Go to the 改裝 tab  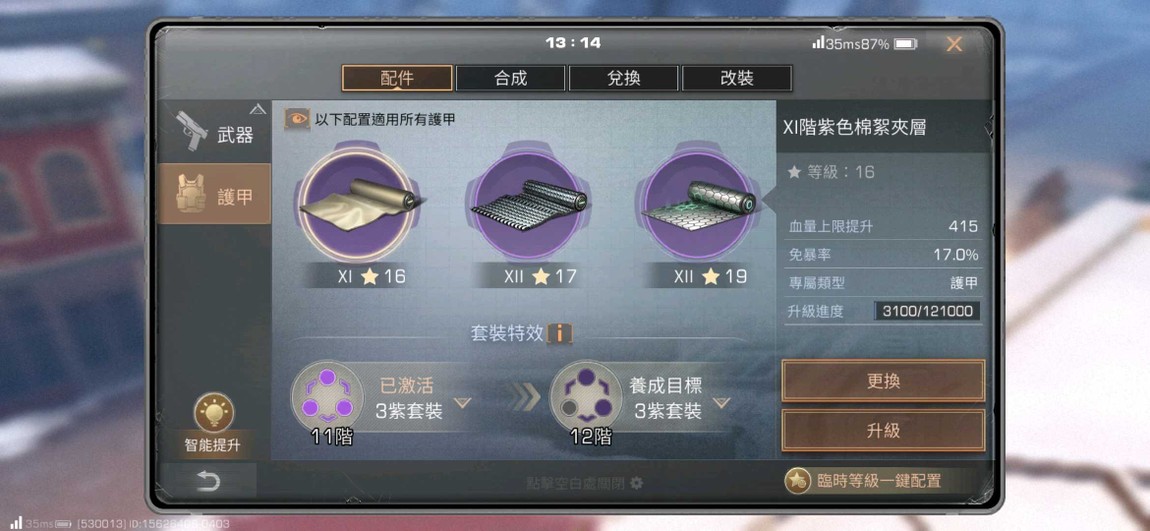(737, 78)
